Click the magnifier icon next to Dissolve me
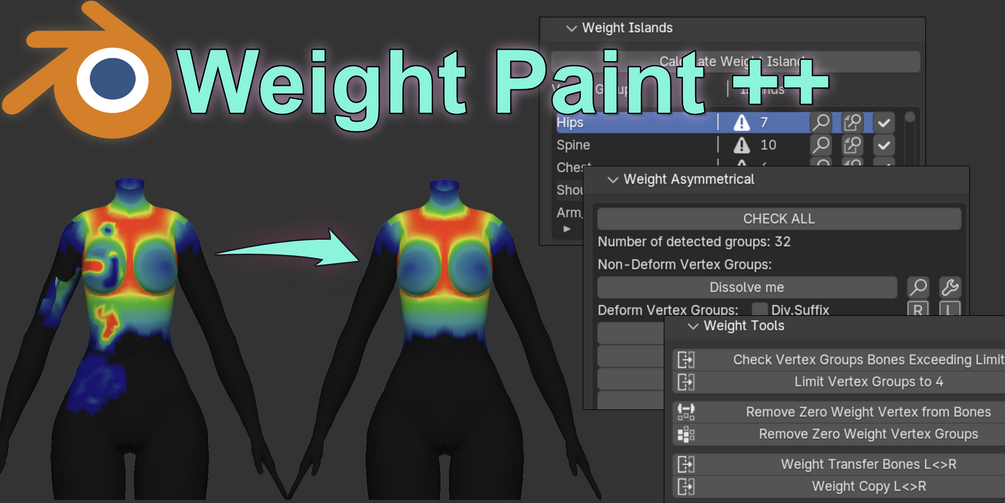The width and height of the screenshot is (1005, 503). (x=918, y=287)
